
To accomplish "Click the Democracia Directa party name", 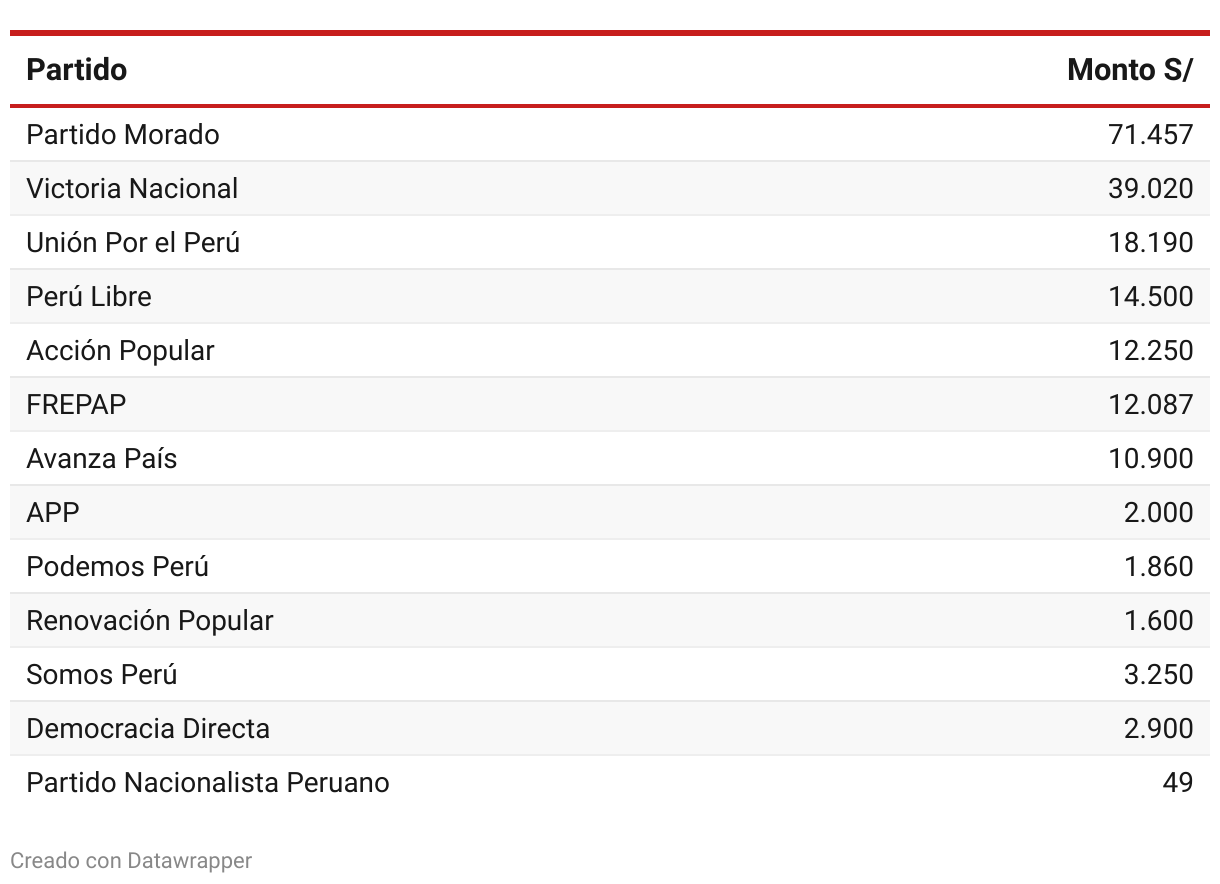I will tap(148, 729).
